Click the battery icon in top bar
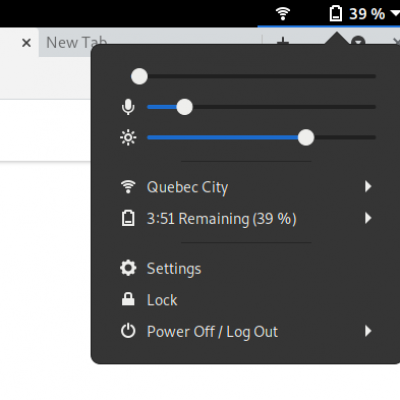 (336, 14)
